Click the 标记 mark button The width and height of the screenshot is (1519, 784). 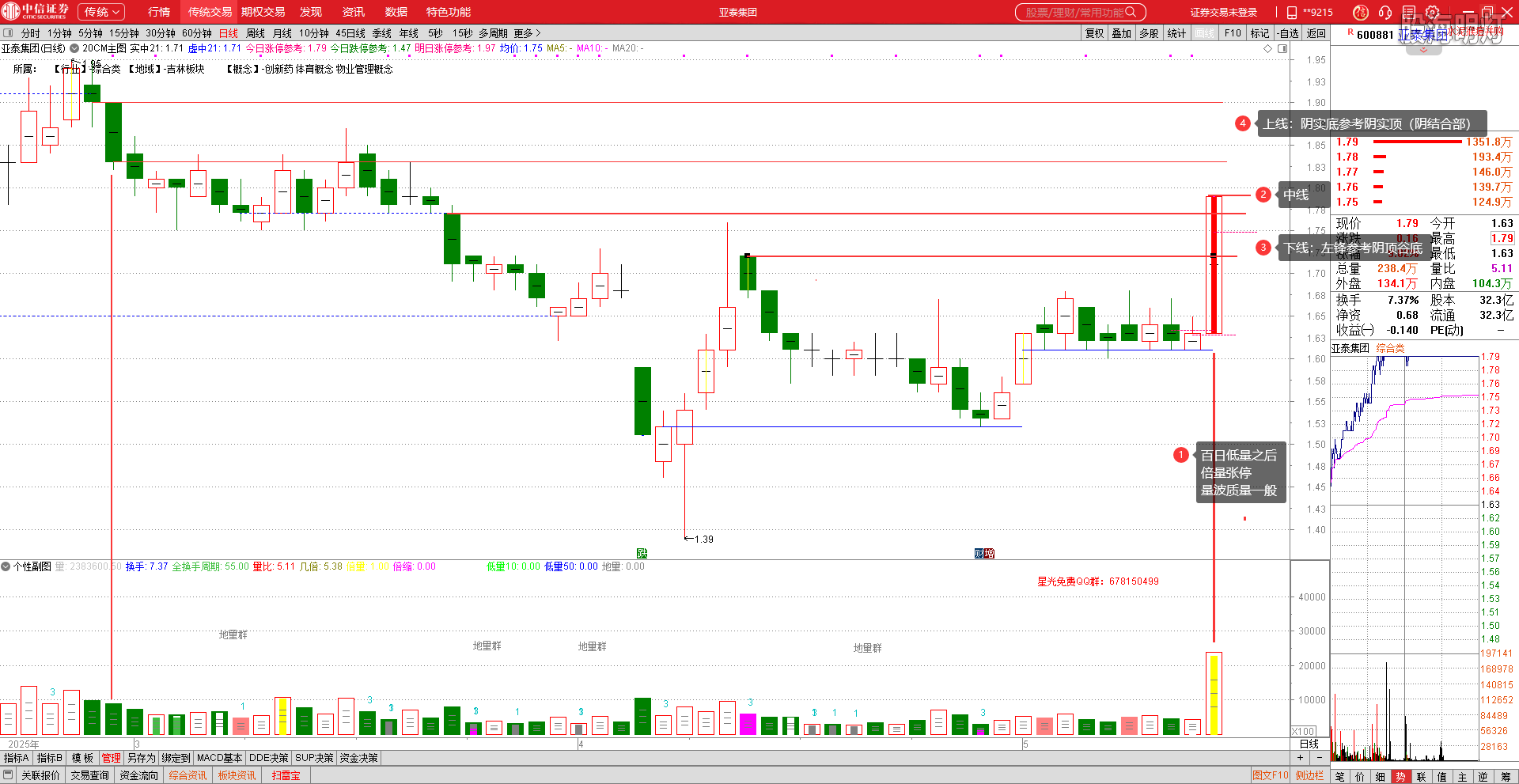pyautogui.click(x=1260, y=33)
